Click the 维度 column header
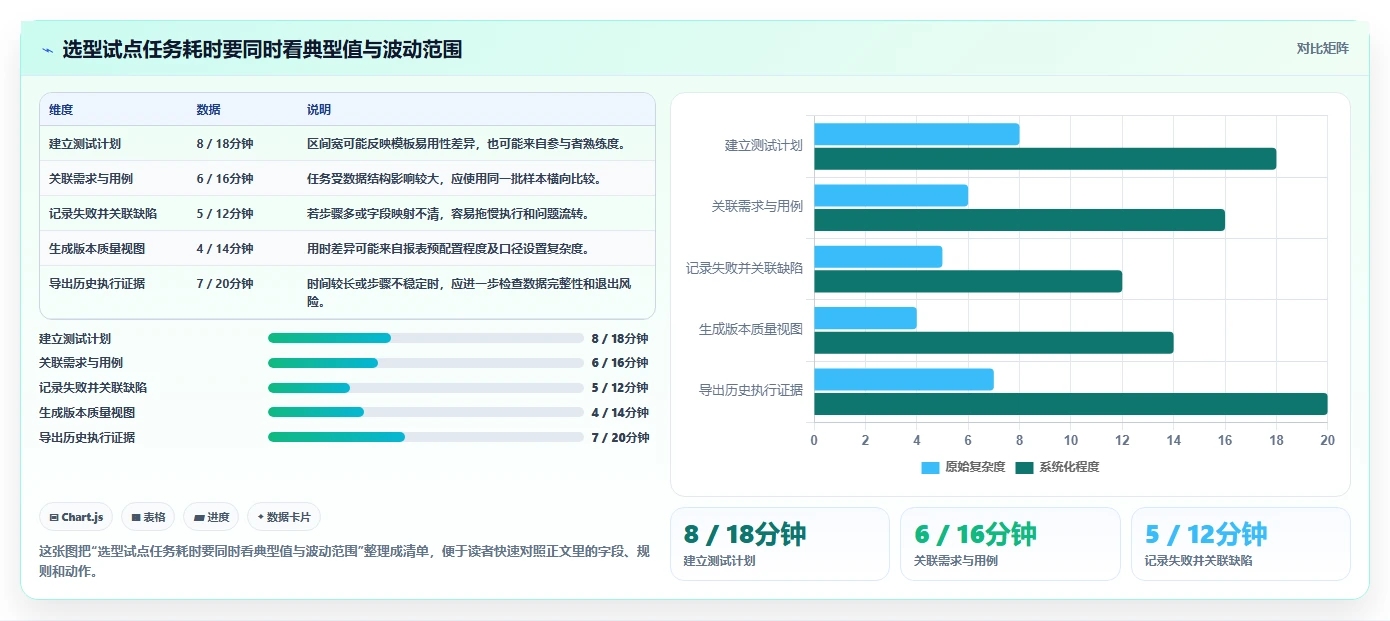Viewport: 1390px width, 621px height. (x=61, y=110)
